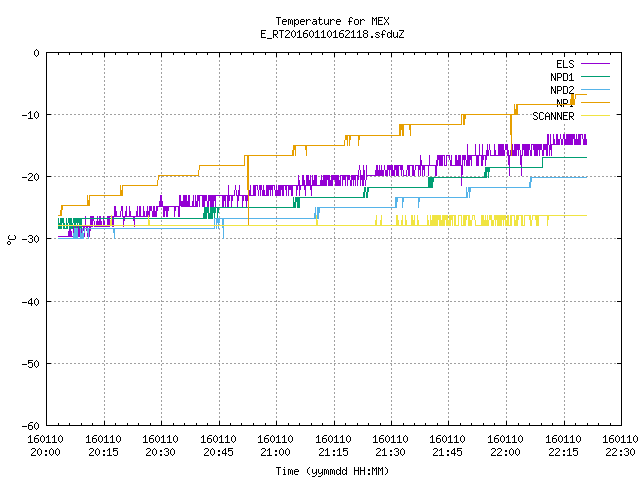Click the green NPD1 legend line sample
Viewport: 640px width, 480px height.
click(x=595, y=76)
